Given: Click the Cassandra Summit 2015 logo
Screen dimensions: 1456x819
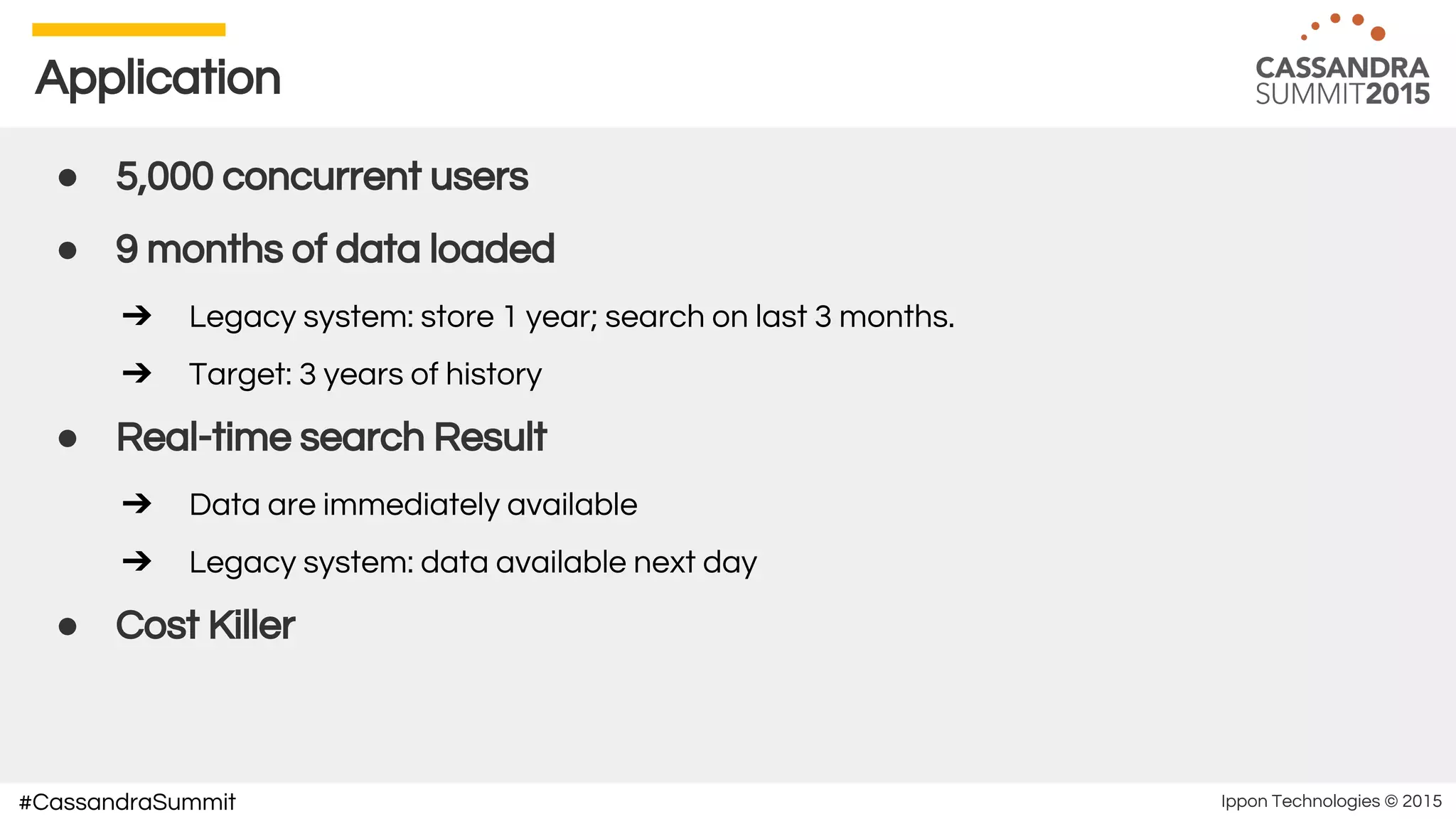Looking at the screenshot, I should (1342, 81).
